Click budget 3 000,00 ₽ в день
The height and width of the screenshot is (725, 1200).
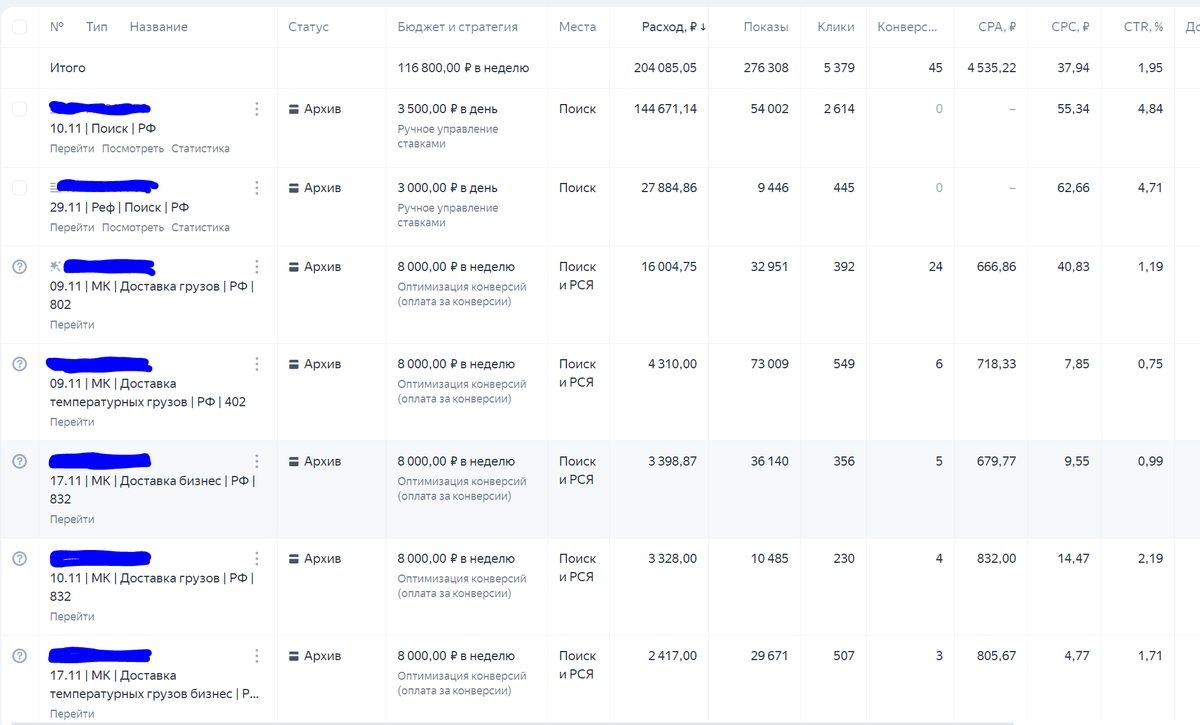pos(447,188)
